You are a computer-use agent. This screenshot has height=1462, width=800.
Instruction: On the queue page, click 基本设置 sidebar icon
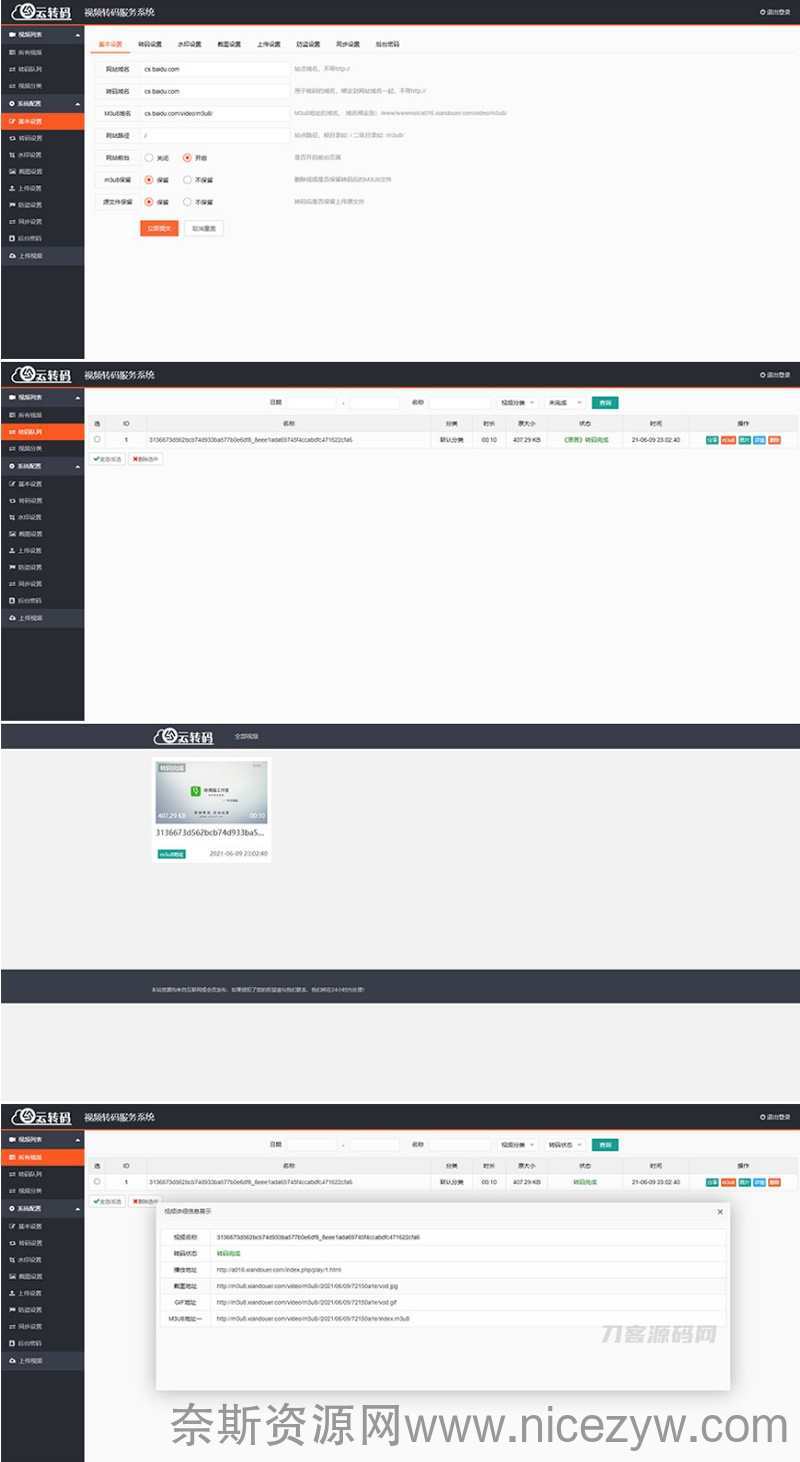coord(12,484)
